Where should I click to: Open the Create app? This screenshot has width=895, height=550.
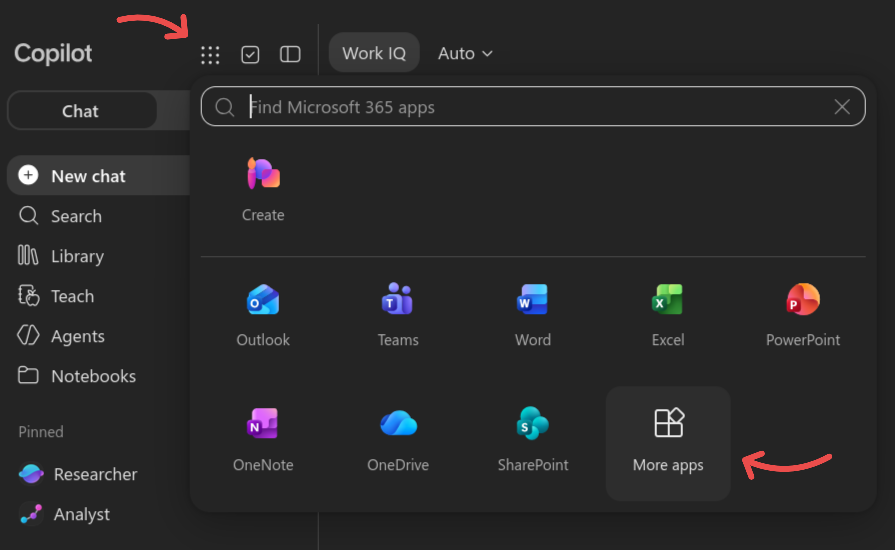point(263,191)
